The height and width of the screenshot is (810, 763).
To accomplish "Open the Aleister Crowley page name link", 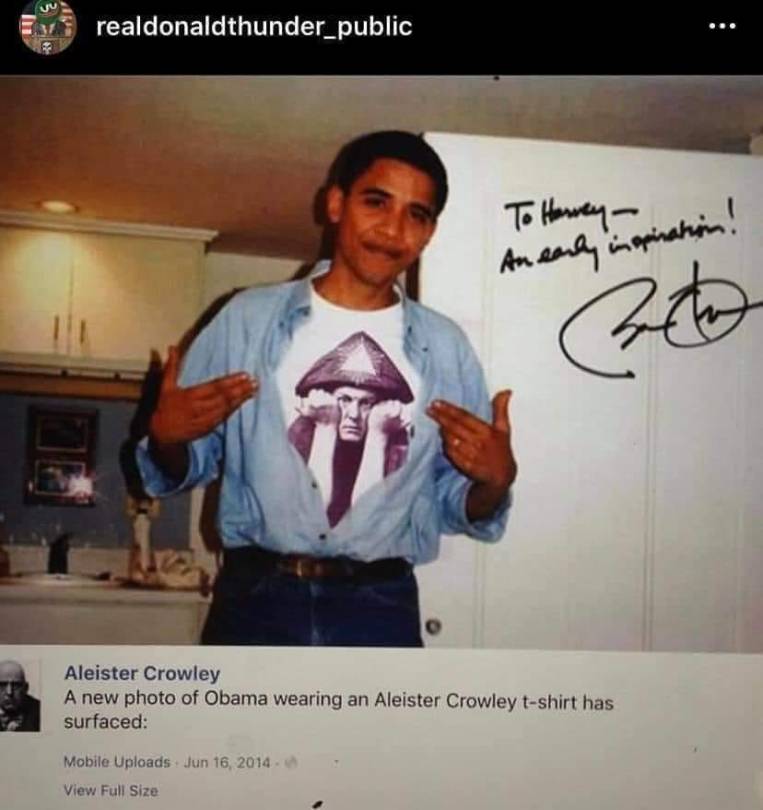I will click(x=142, y=673).
